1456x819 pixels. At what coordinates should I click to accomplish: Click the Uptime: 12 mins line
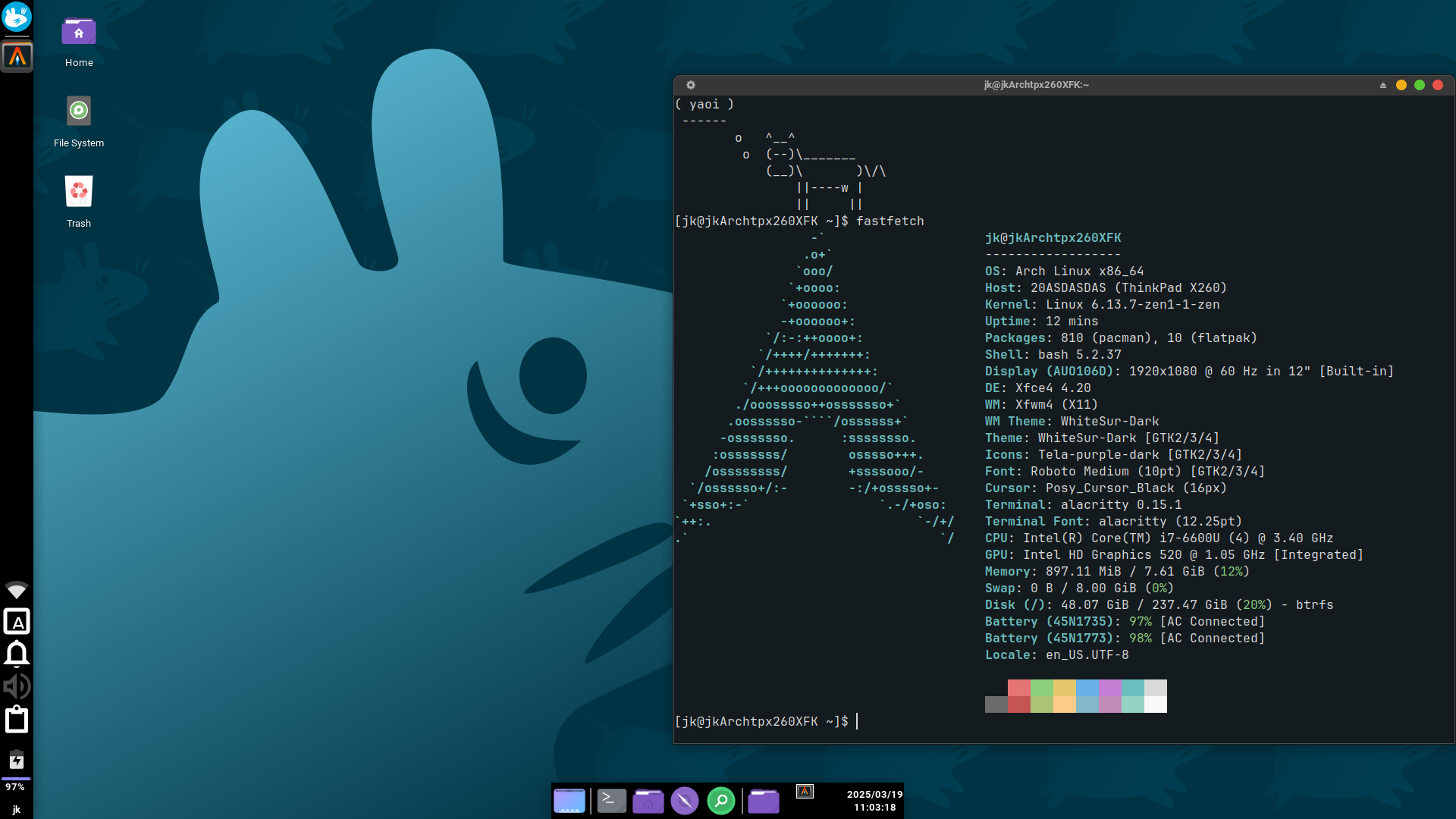1041,321
